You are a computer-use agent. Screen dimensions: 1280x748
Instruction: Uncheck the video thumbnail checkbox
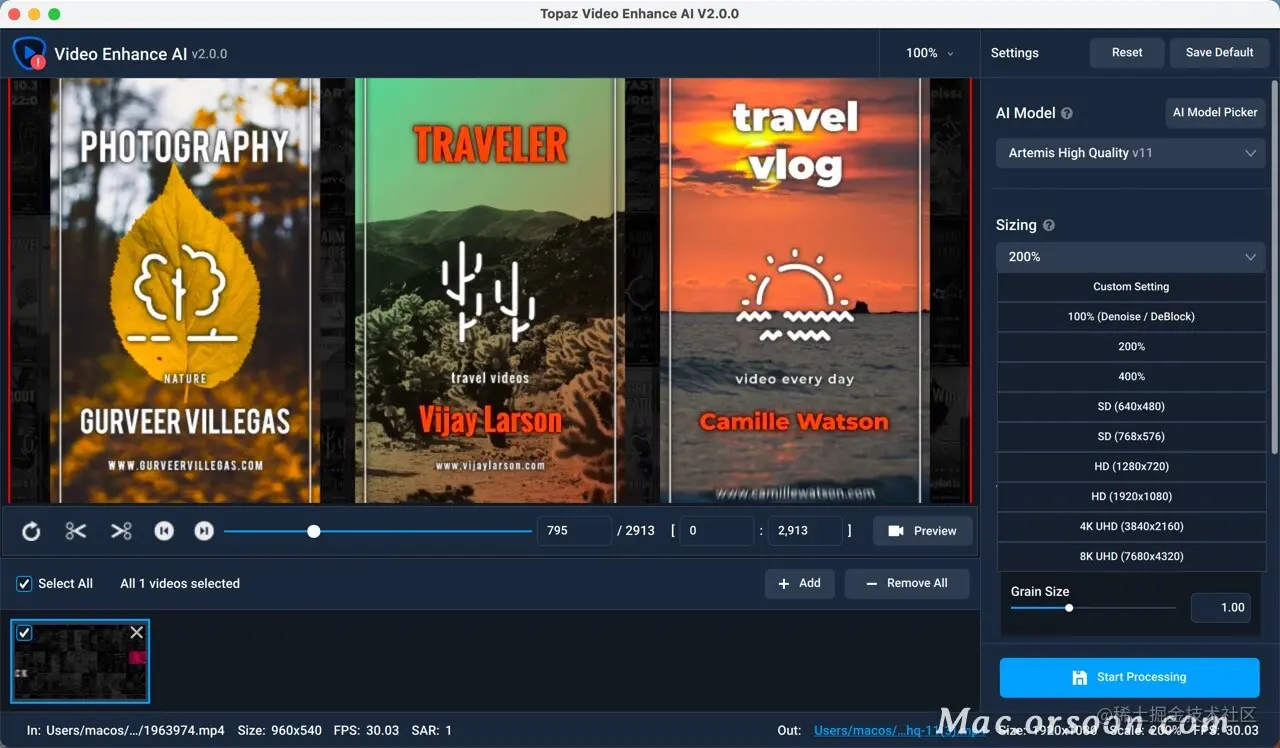(x=24, y=632)
